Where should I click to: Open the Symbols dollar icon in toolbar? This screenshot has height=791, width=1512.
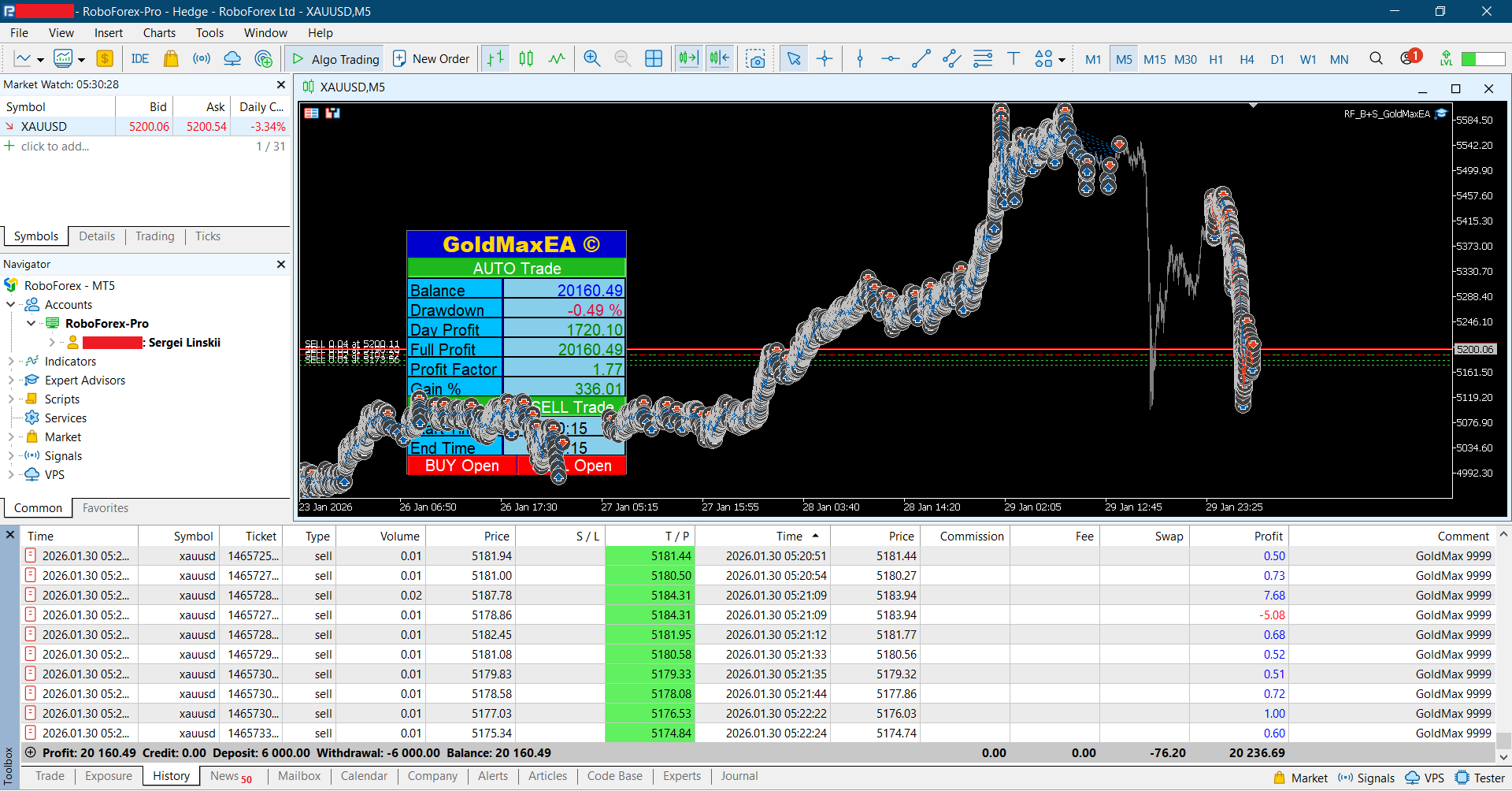click(x=105, y=58)
